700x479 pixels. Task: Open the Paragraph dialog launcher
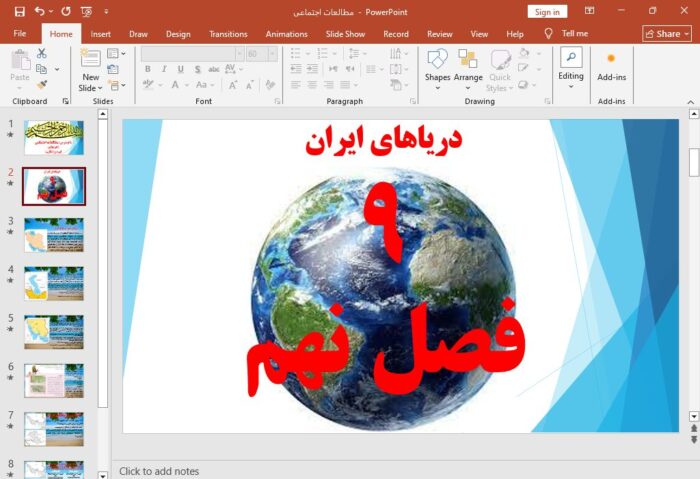(412, 101)
